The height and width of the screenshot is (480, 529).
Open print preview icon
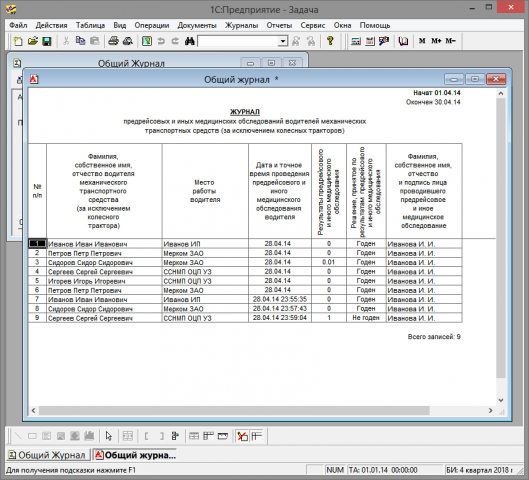[128, 41]
